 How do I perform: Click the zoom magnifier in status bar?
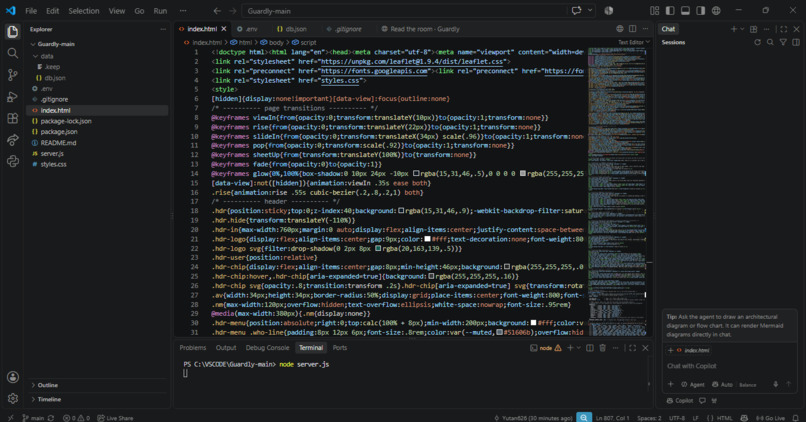point(584,417)
